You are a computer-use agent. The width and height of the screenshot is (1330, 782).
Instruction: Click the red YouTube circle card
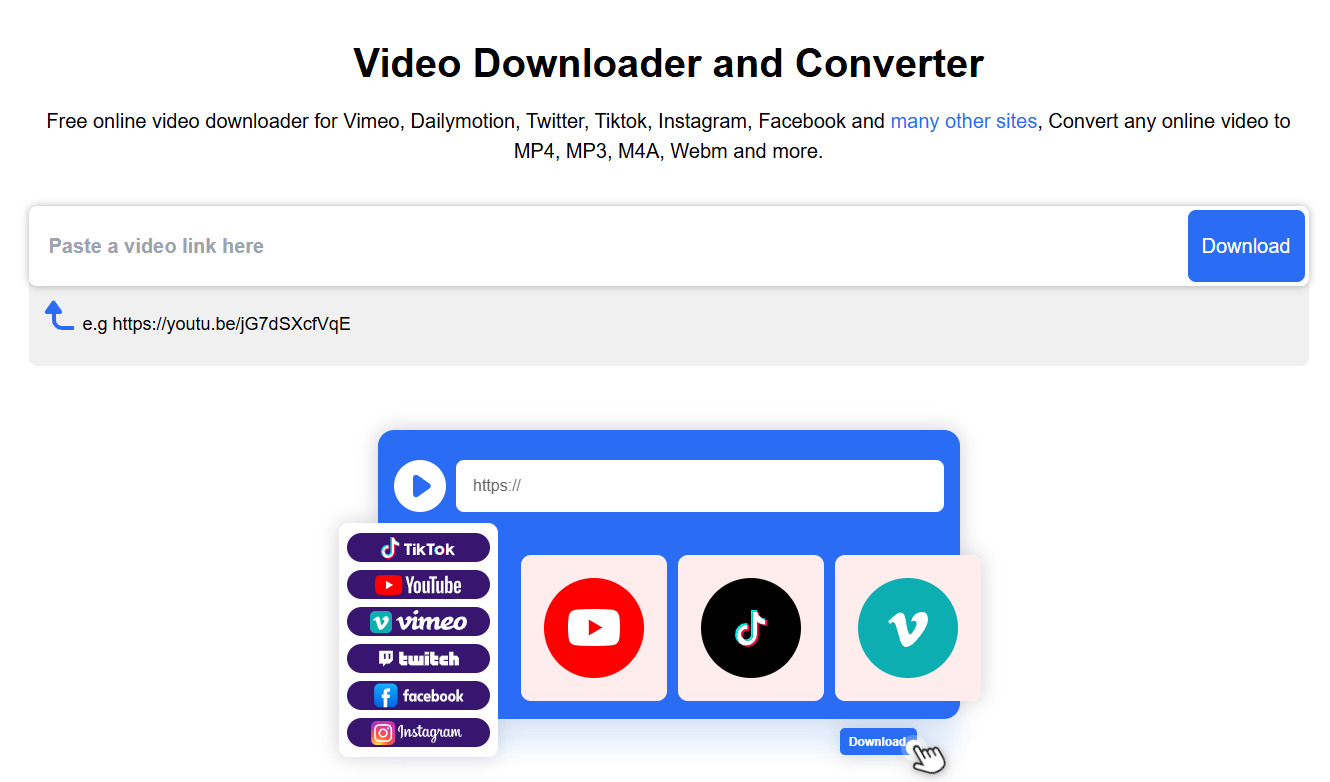594,628
